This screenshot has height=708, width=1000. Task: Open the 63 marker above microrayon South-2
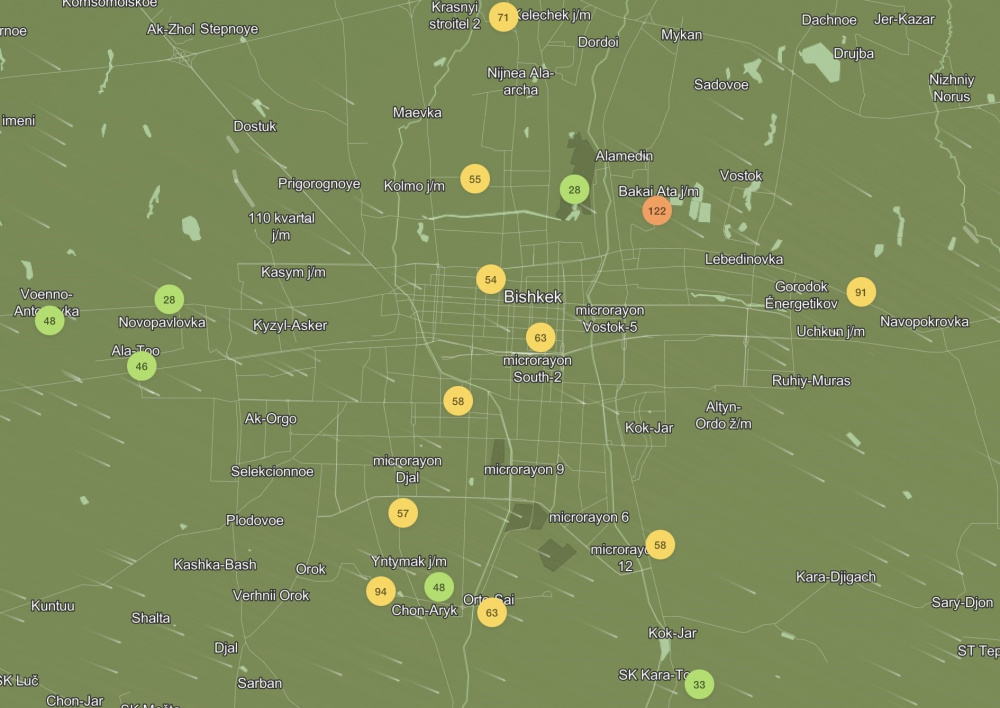(x=540, y=338)
